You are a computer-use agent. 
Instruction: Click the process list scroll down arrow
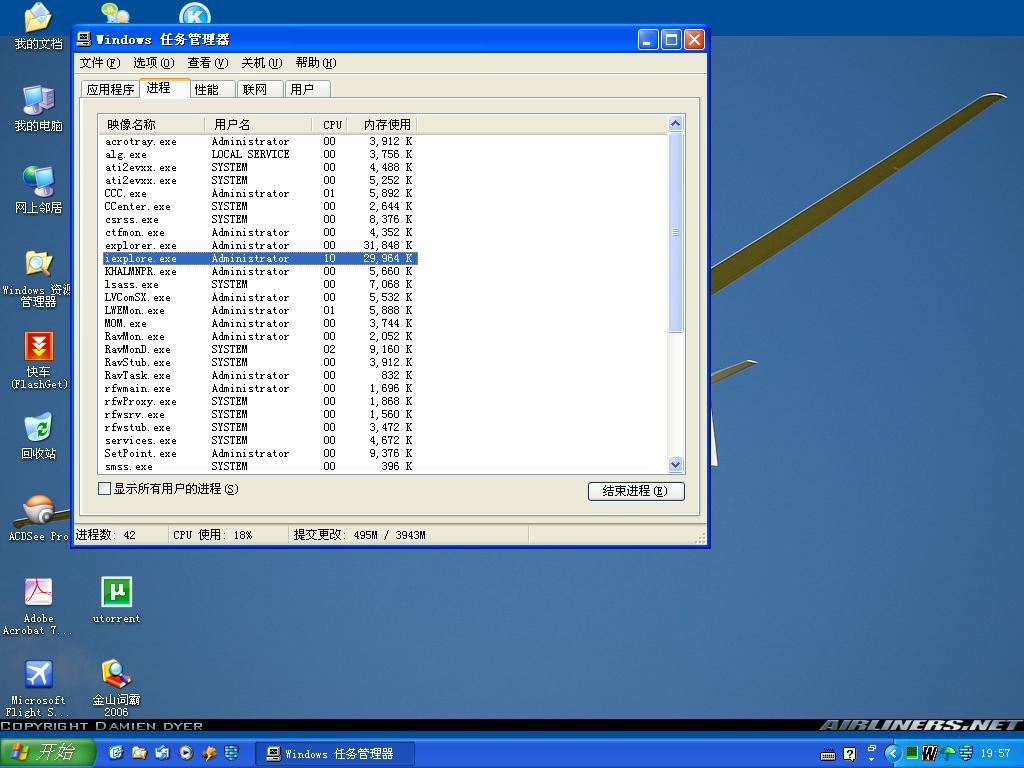676,465
